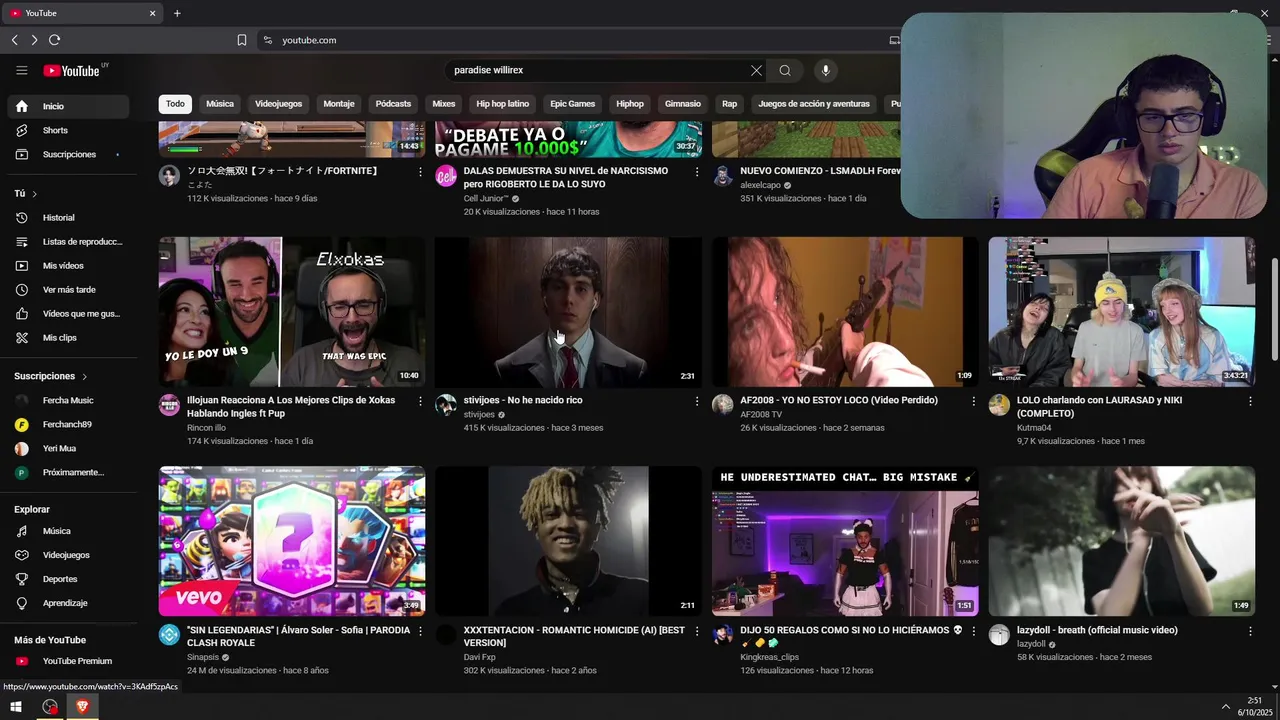This screenshot has height=720, width=1280.
Task: Click the YouTube logo
Action: [x=71, y=70]
